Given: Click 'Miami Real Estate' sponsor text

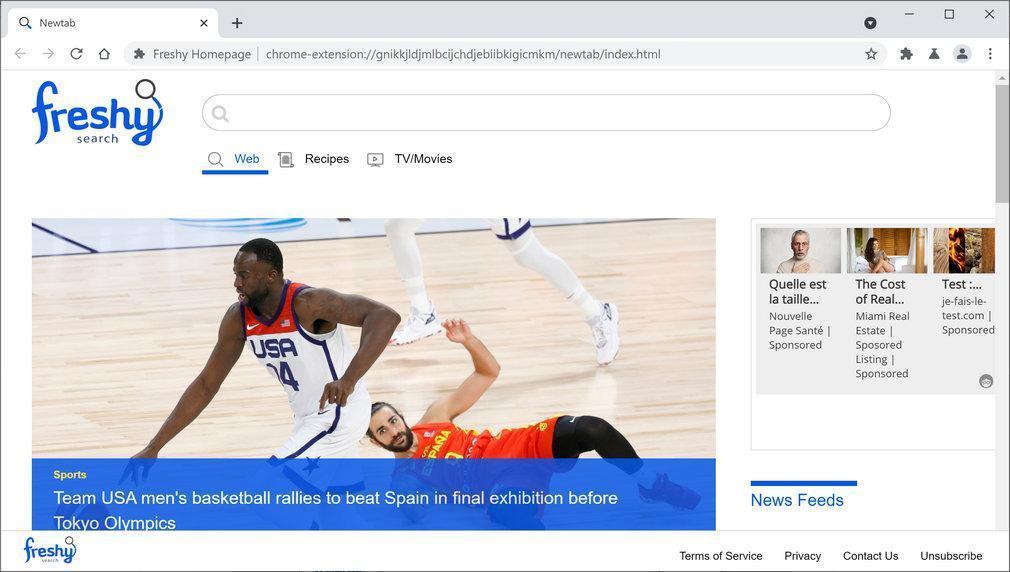Looking at the screenshot, I should pos(882,323).
